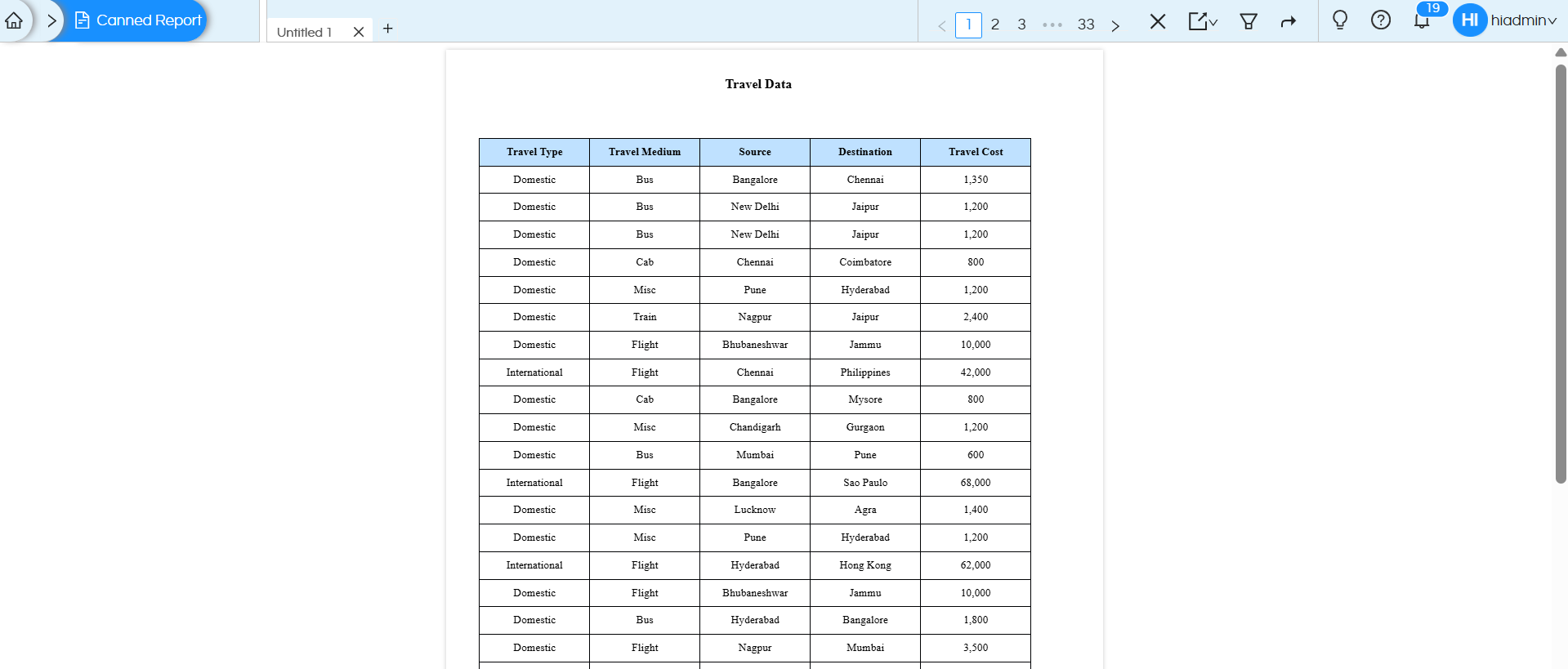
Task: Open the Canned Report breadcrumb
Action: [x=138, y=20]
